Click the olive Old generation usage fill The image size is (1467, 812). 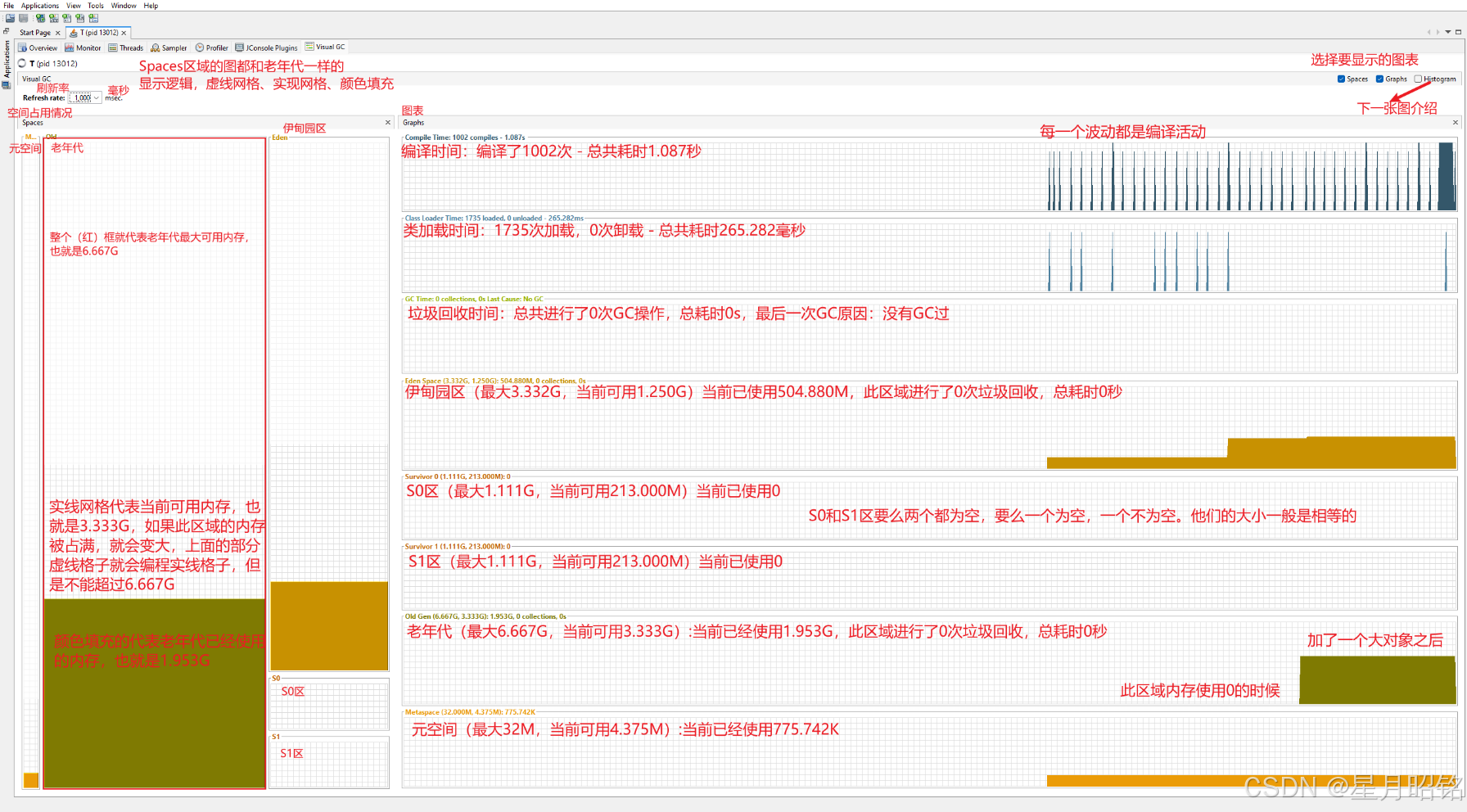155,693
